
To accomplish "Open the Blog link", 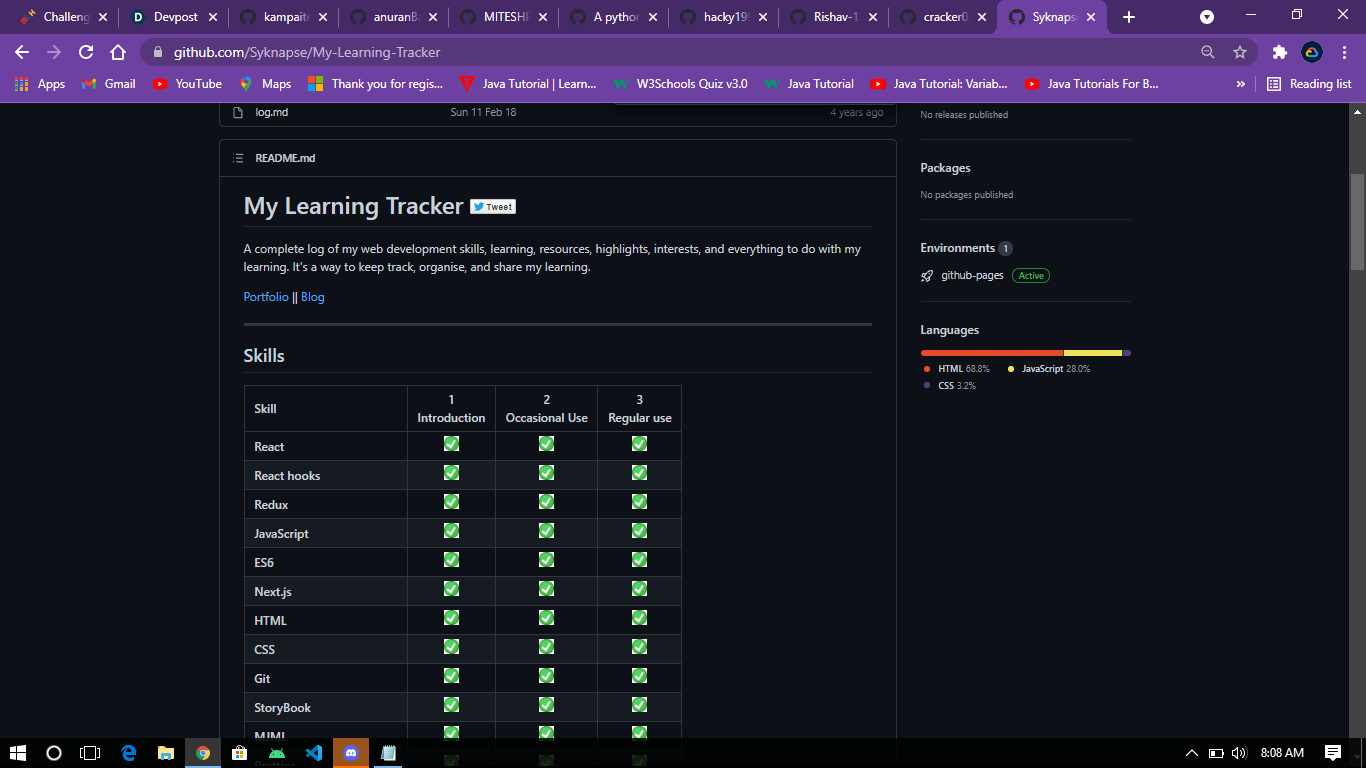I will [313, 297].
